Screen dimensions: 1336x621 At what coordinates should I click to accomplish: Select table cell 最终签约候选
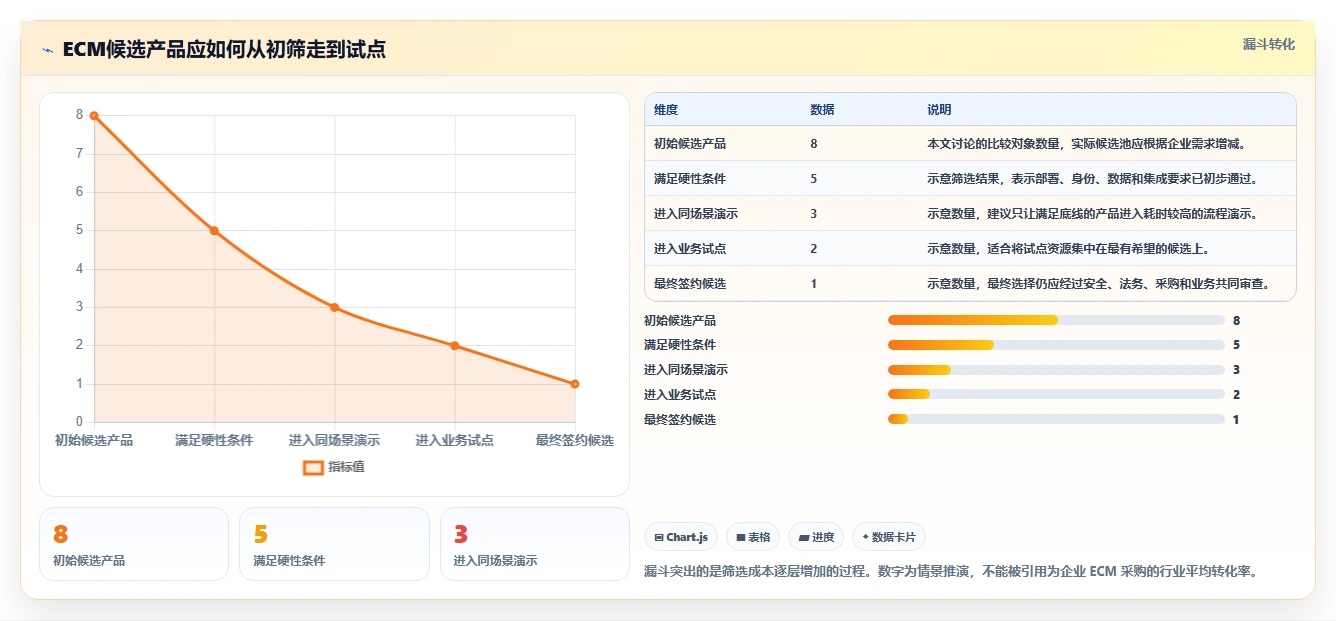coord(690,284)
